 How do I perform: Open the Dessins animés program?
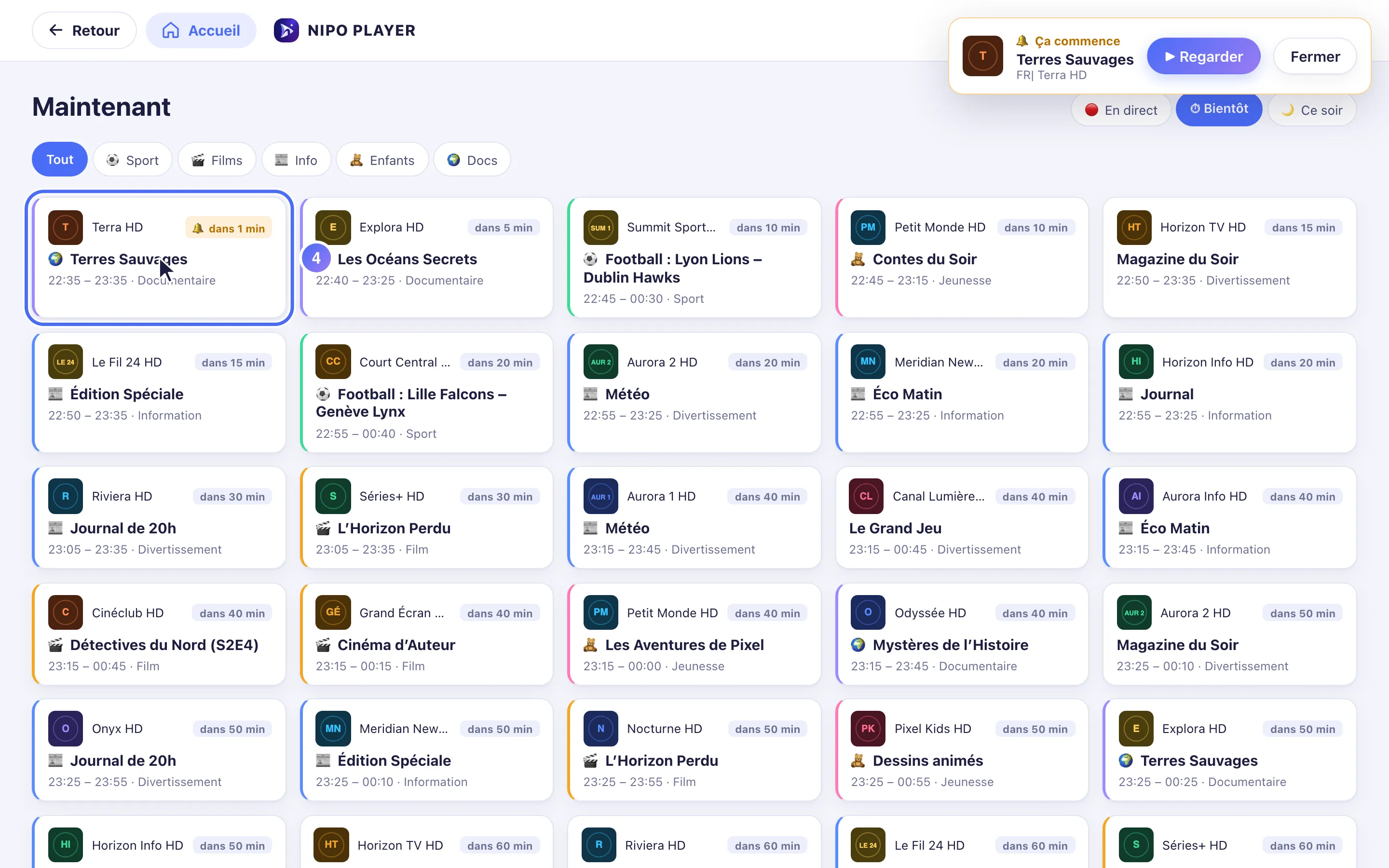962,750
